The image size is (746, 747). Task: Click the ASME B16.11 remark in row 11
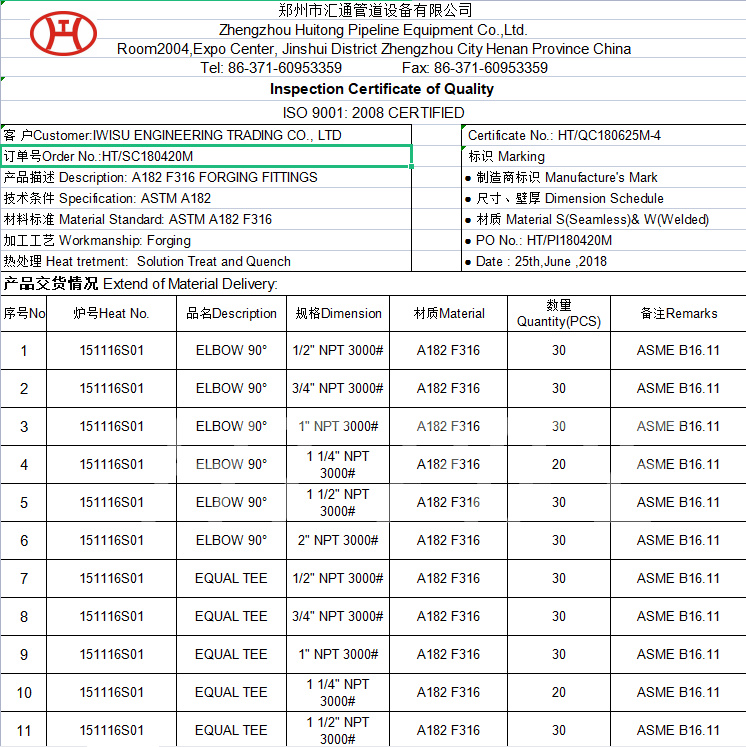pyautogui.click(x=678, y=730)
